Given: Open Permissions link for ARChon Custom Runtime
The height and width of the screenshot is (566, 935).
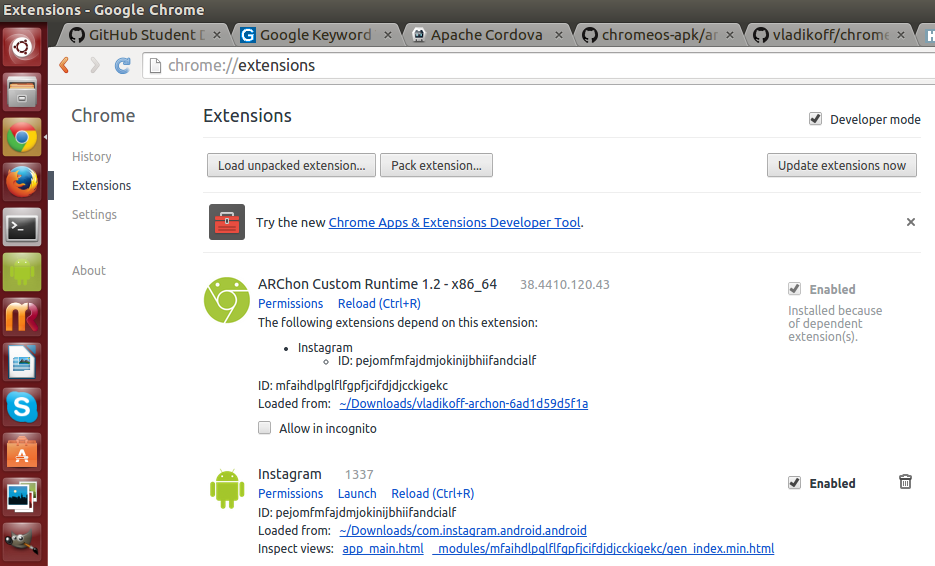Looking at the screenshot, I should [x=290, y=304].
